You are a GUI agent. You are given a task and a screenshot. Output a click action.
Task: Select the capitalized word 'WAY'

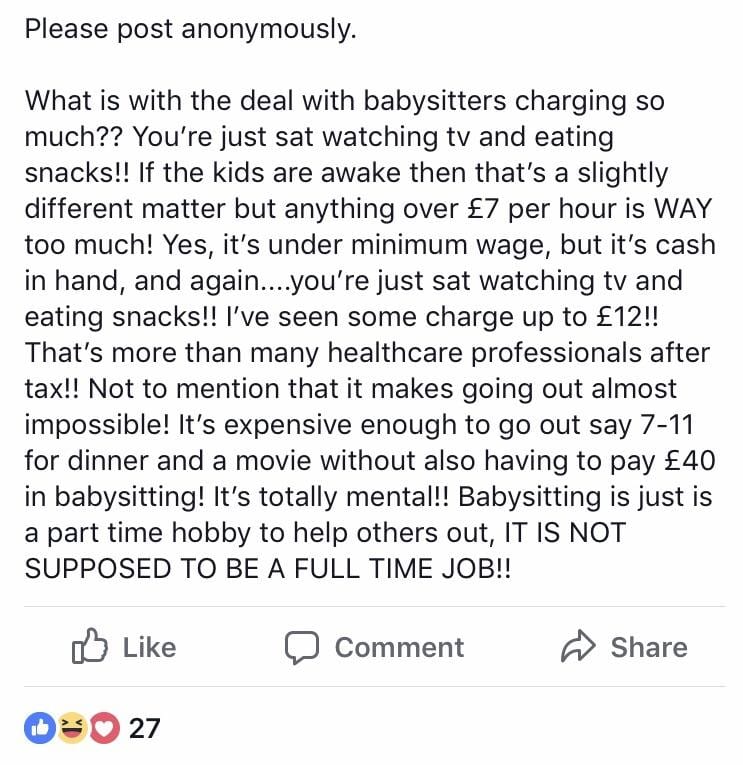point(683,208)
